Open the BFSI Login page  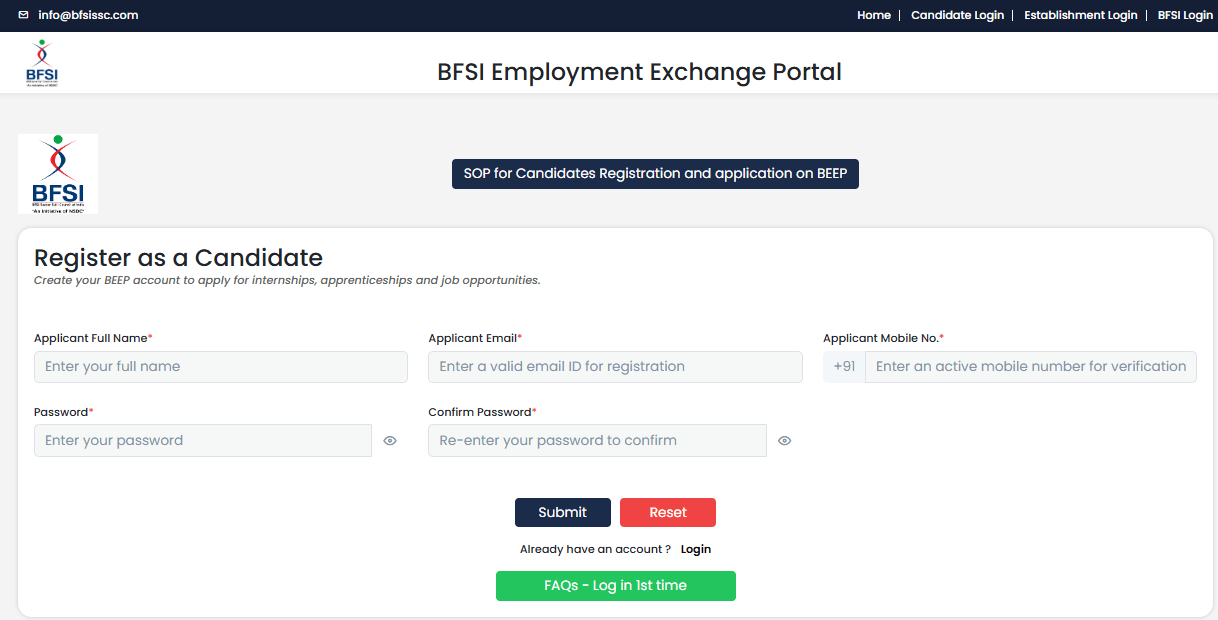coord(1184,15)
